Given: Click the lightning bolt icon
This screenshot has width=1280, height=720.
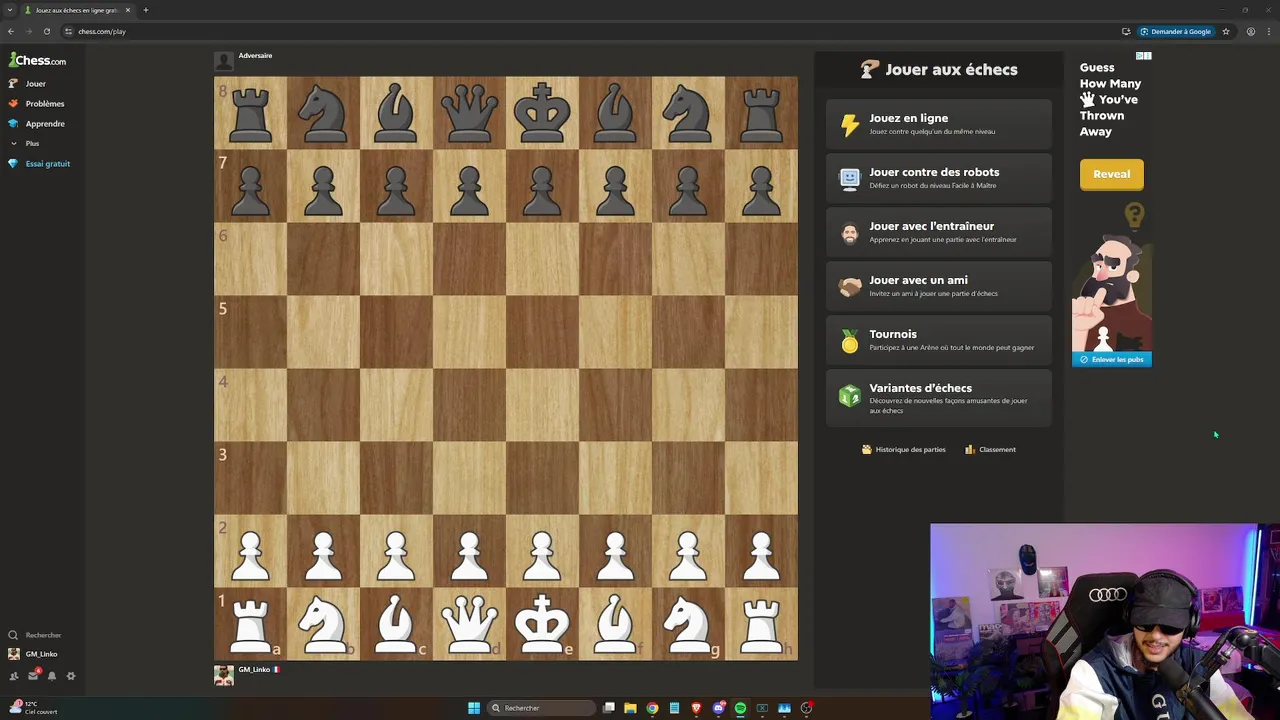Looking at the screenshot, I should [849, 125].
